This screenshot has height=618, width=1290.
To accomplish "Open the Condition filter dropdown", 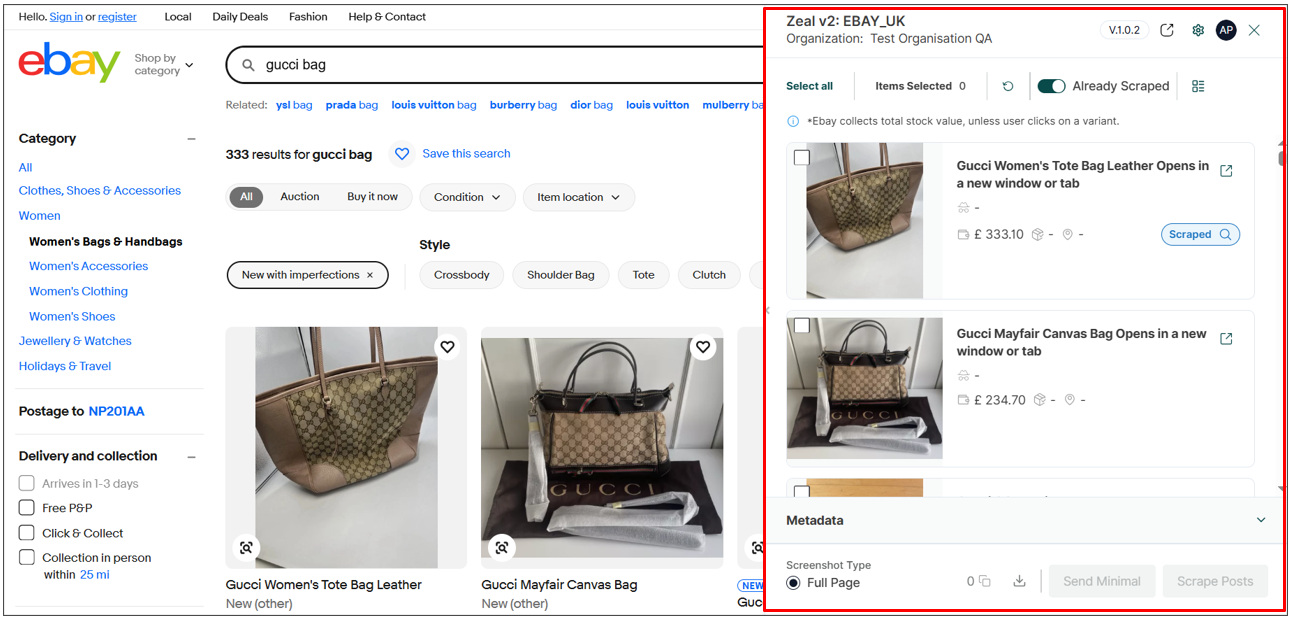I will tap(467, 197).
